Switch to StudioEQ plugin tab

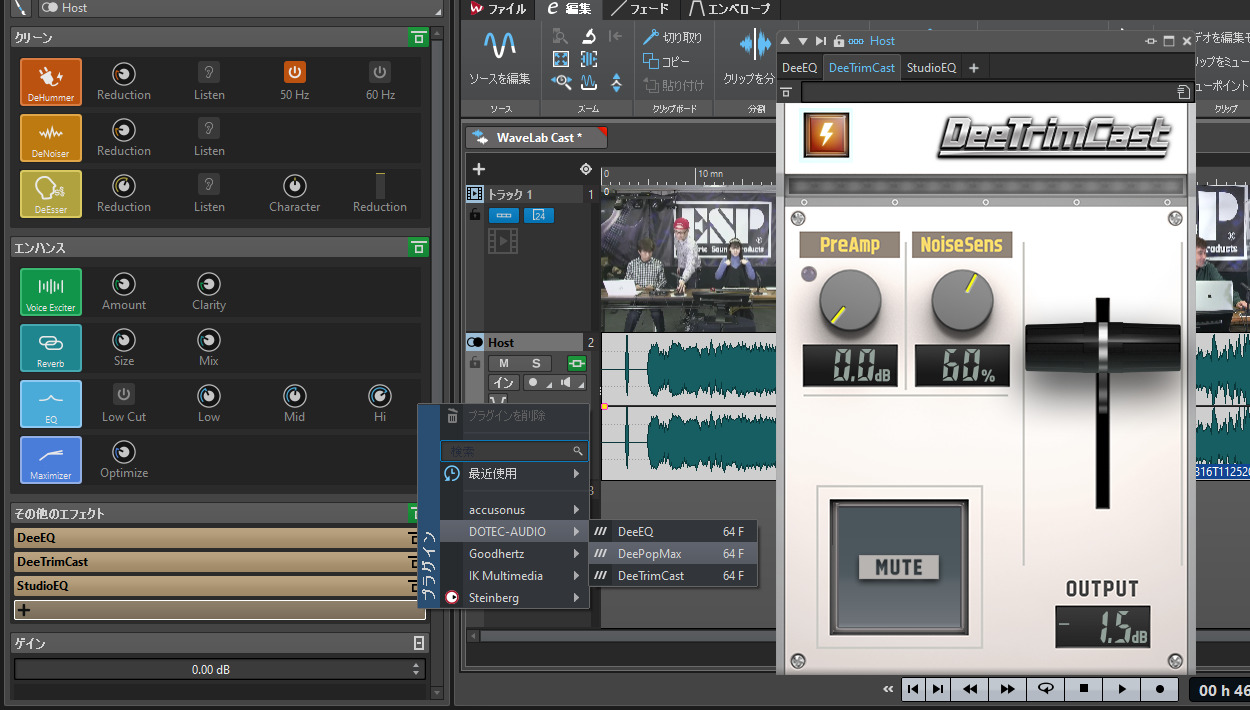(931, 68)
